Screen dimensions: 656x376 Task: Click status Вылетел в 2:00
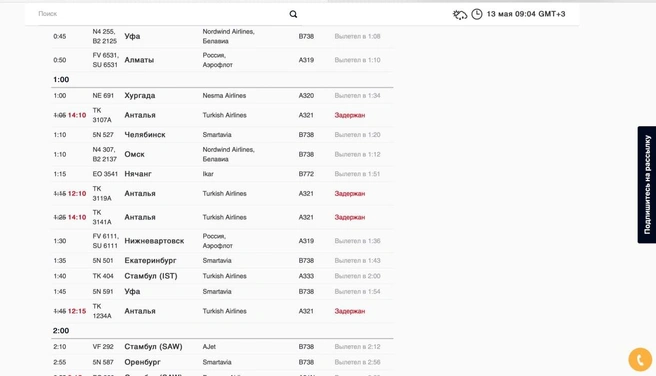tap(357, 276)
